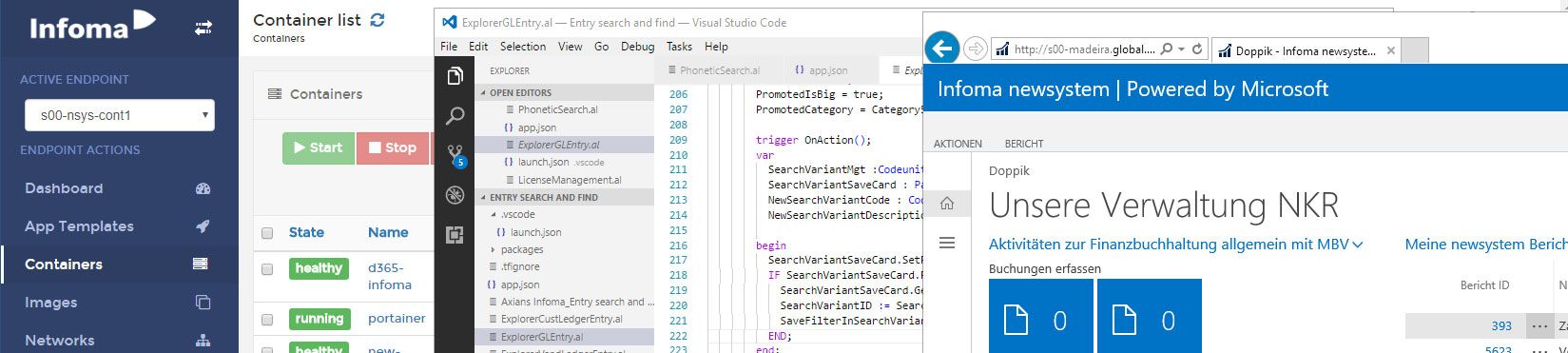Open Images in Portainer sidebar
Viewport: 1568px width, 353px height.
tap(51, 303)
